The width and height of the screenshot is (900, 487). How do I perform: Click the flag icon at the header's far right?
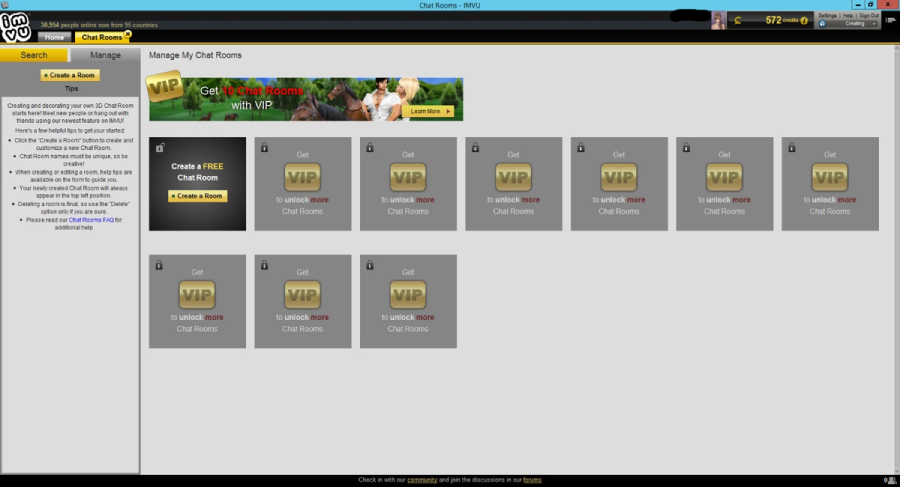coord(891,20)
